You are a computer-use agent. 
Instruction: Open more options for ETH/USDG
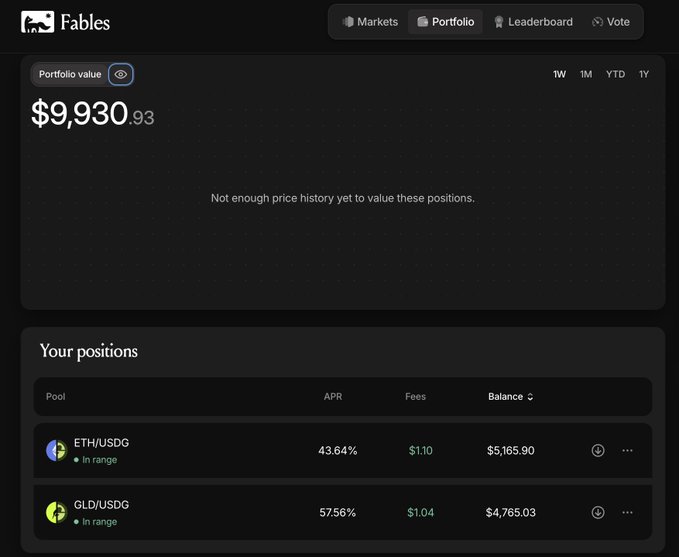[627, 451]
